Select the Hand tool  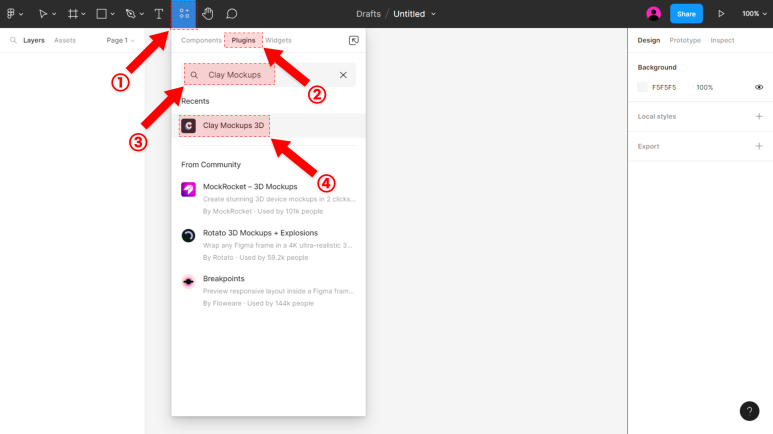click(x=208, y=14)
